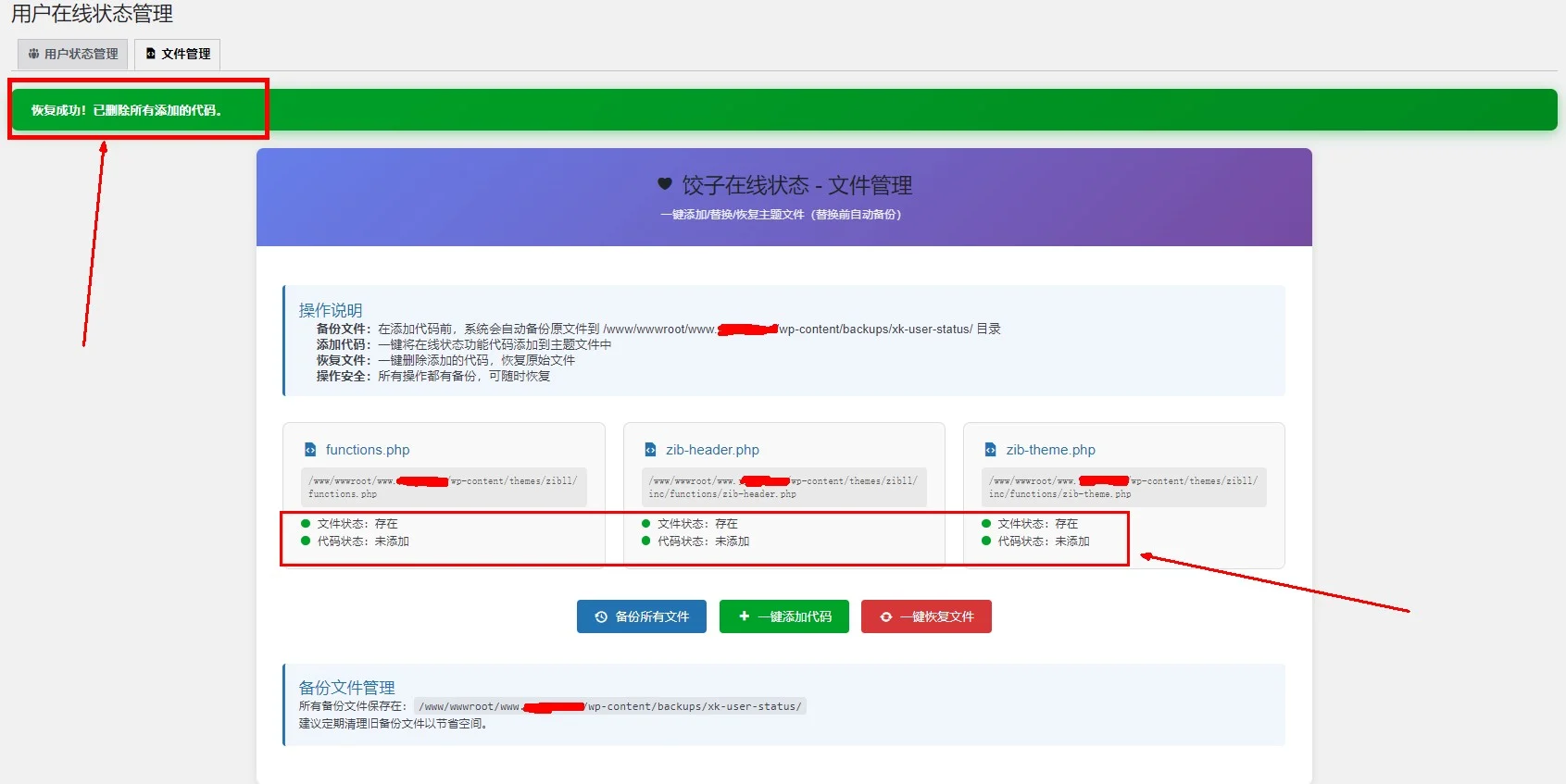The height and width of the screenshot is (784, 1566).
Task: Select the 文件管理 tab
Action: click(x=177, y=54)
